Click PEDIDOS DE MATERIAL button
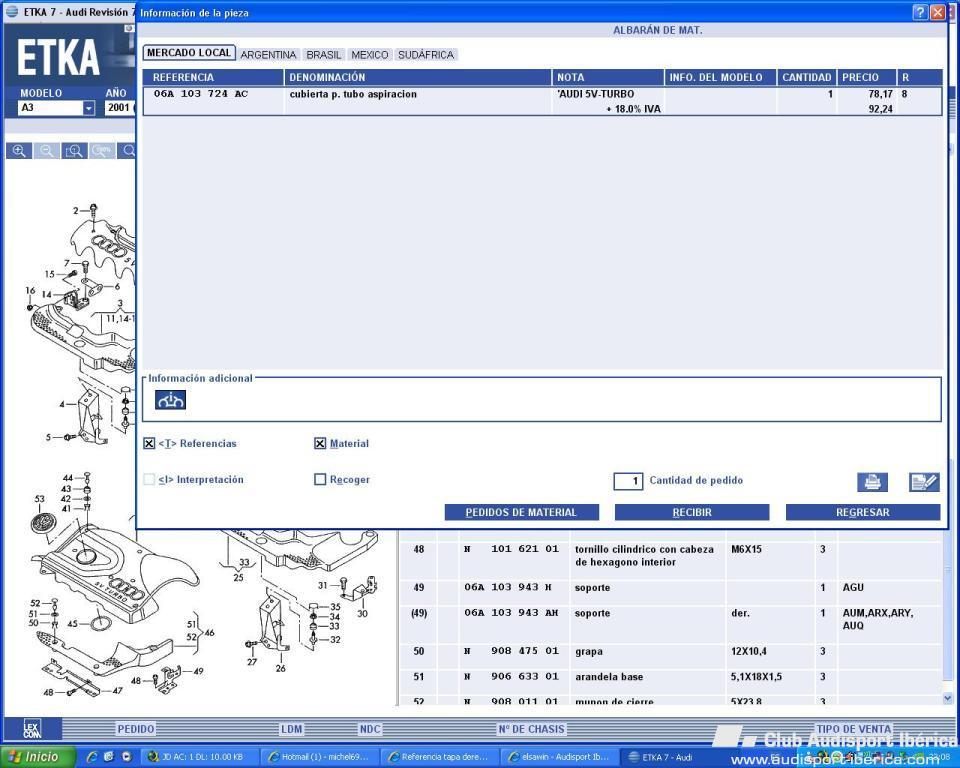The image size is (960, 768). point(522,513)
